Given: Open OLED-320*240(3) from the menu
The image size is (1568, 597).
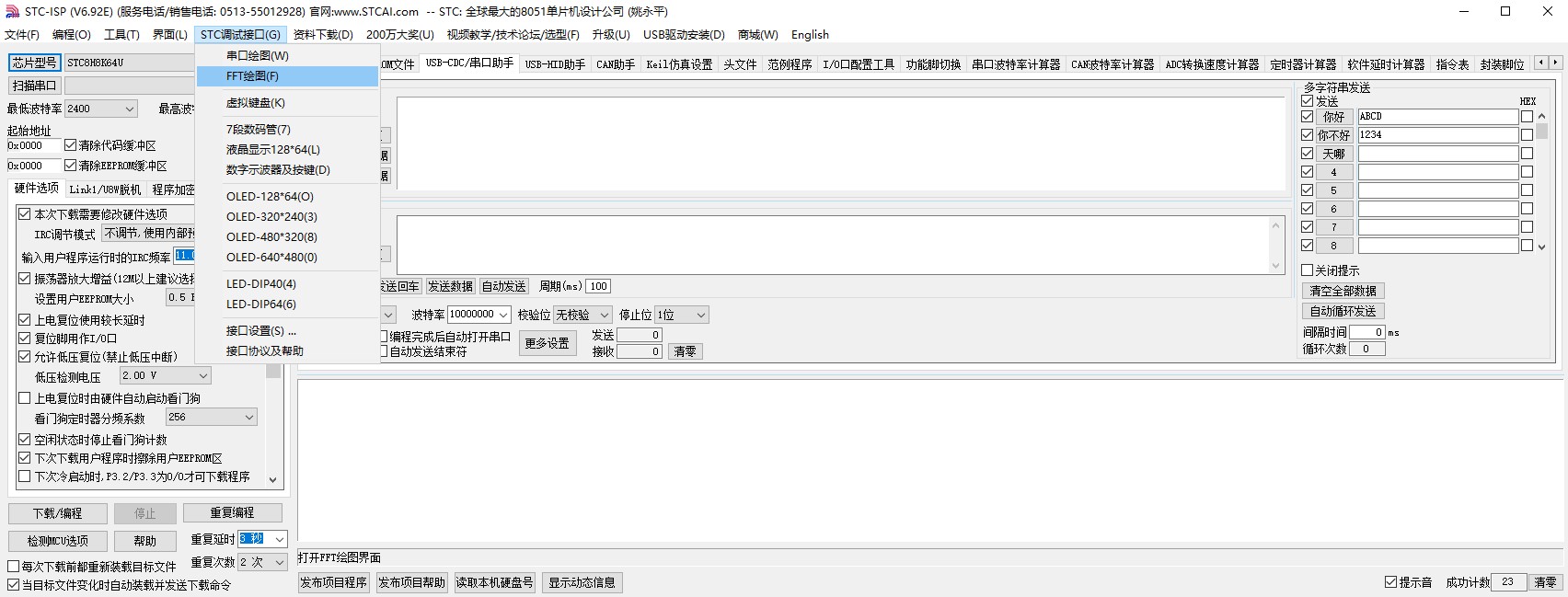Looking at the screenshot, I should (288, 217).
